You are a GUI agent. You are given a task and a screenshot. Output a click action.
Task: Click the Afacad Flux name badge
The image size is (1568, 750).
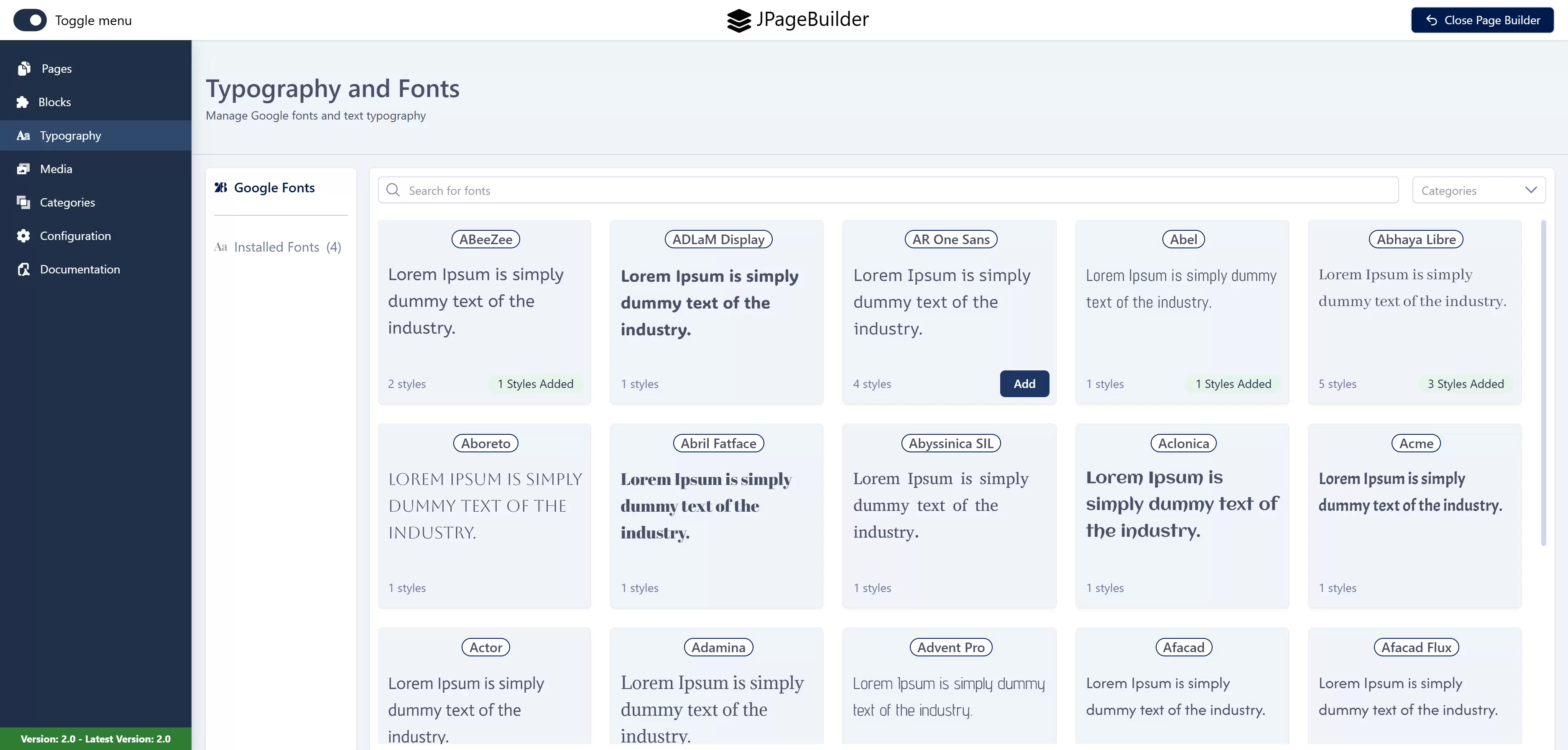1416,648
